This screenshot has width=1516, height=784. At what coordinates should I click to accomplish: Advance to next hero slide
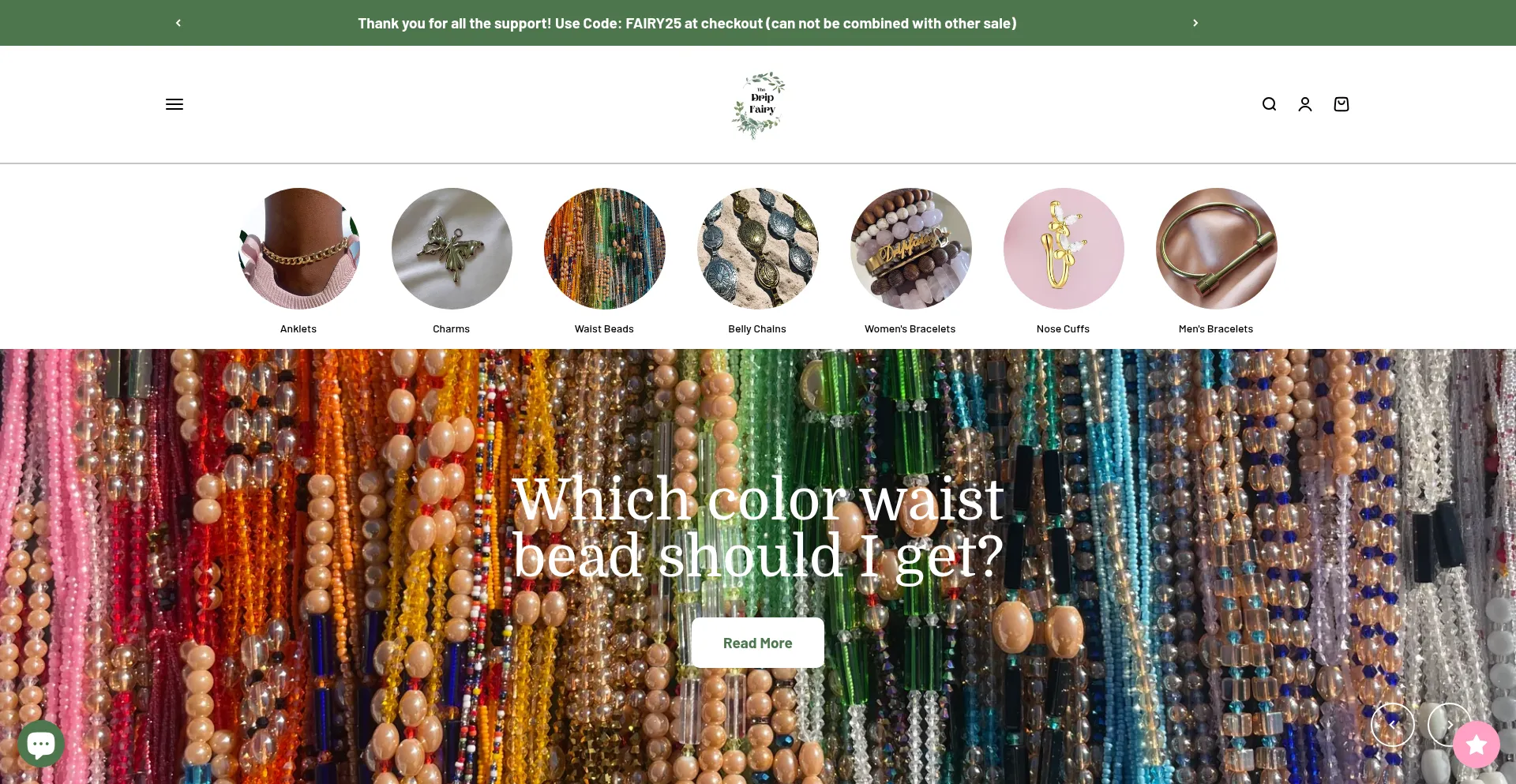(1450, 725)
